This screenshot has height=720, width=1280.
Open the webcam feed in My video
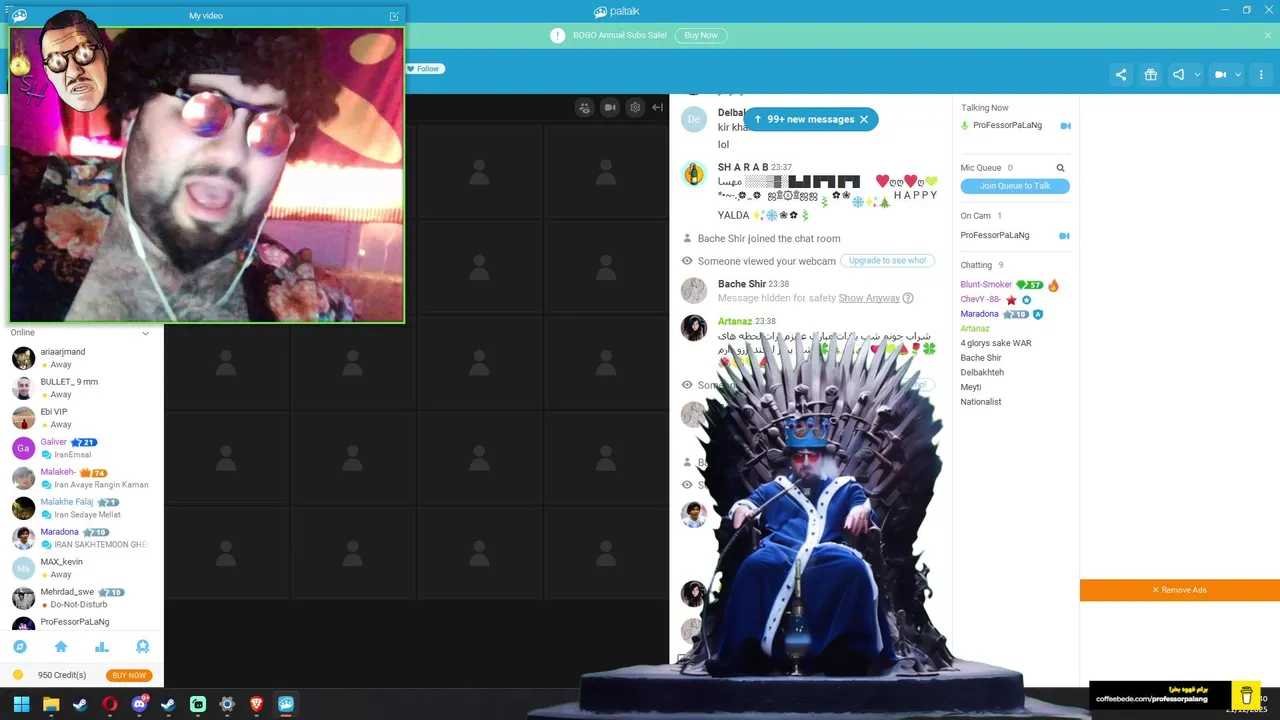[x=207, y=175]
